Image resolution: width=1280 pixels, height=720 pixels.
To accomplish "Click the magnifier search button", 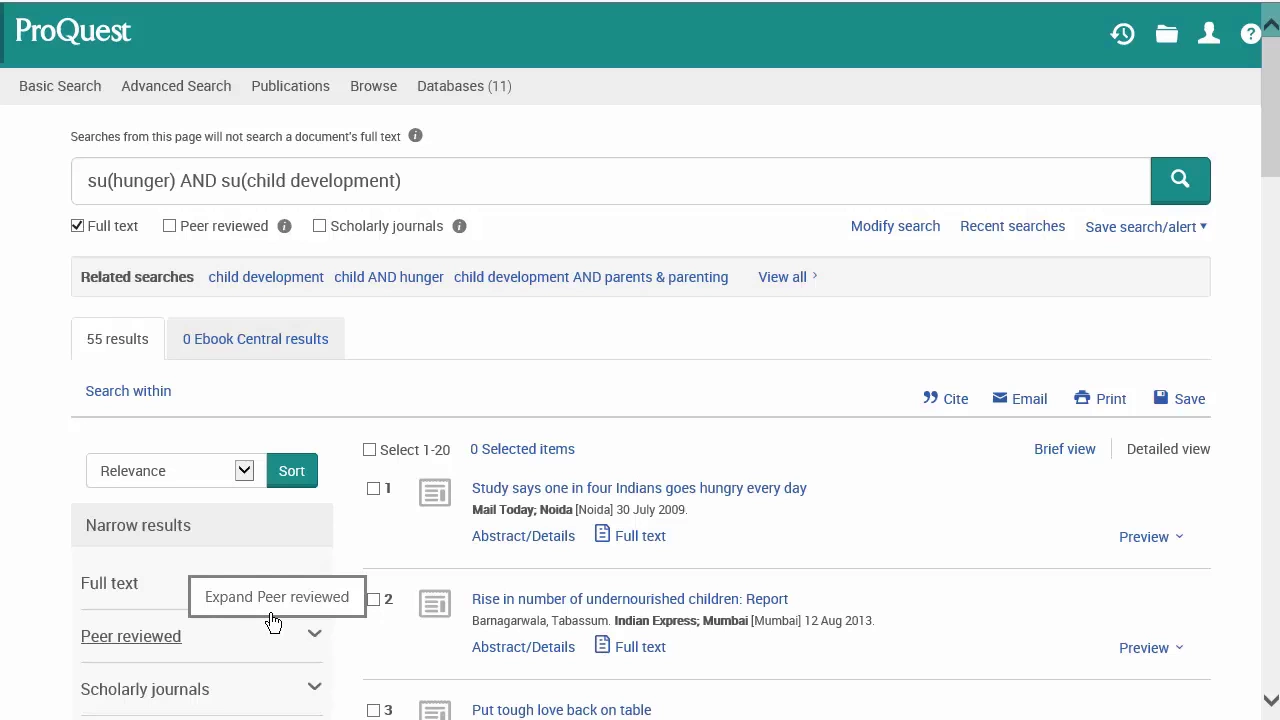I will click(x=1180, y=180).
